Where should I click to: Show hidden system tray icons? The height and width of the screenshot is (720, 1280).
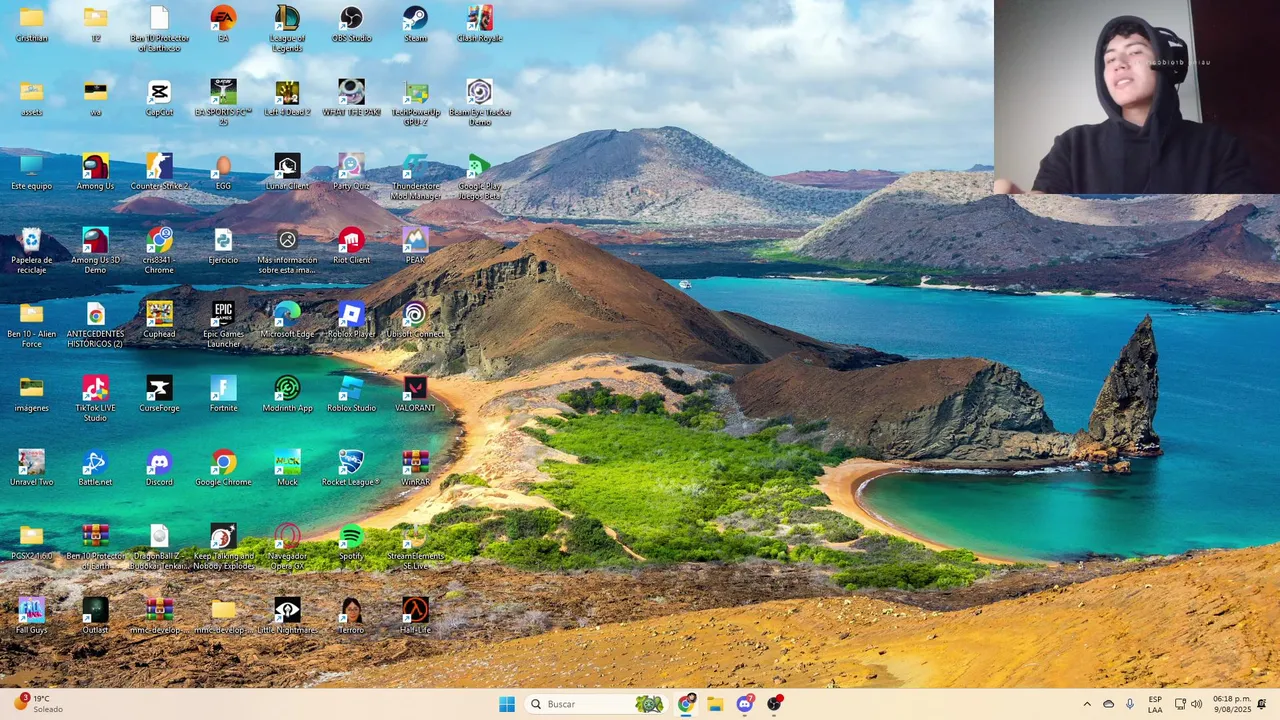[1087, 704]
